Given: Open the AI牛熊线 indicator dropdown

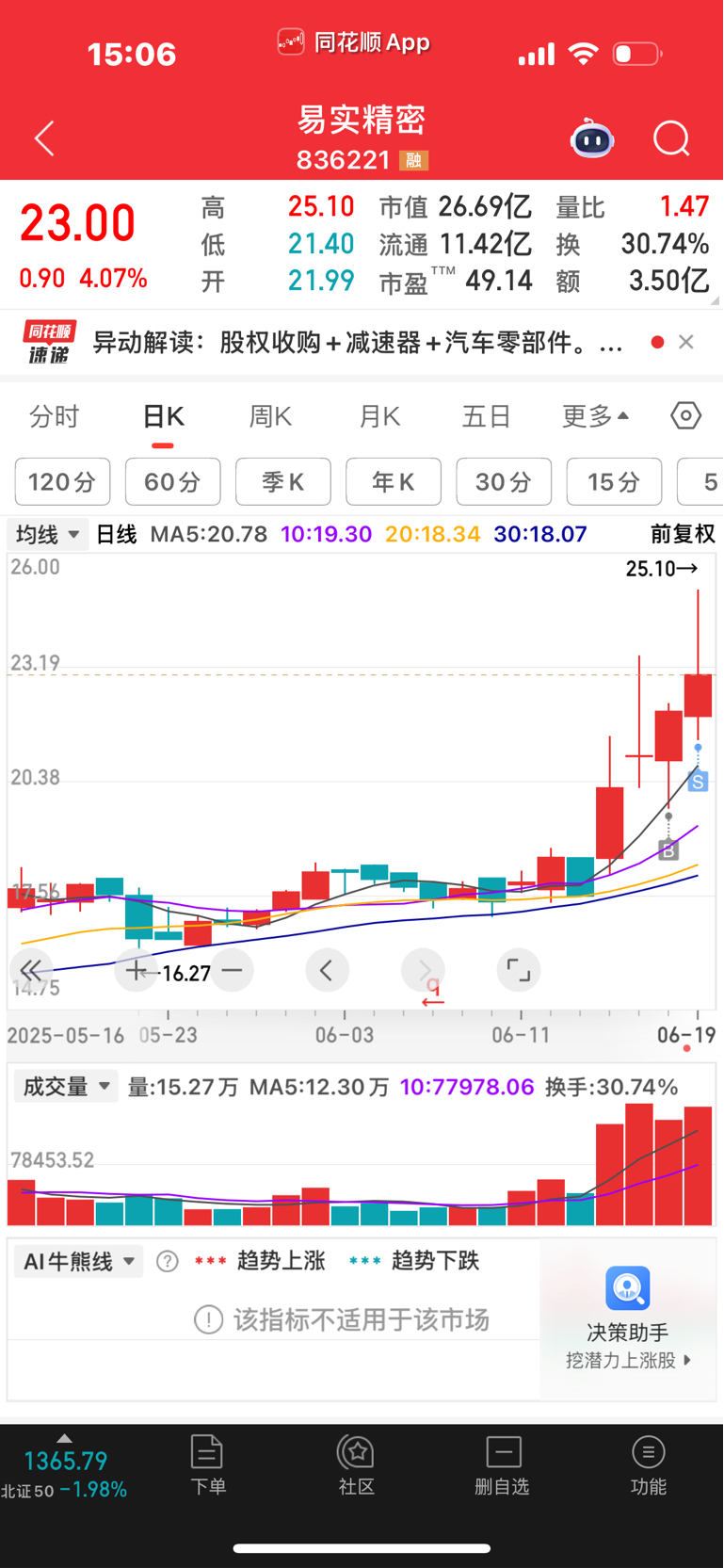Looking at the screenshot, I should pyautogui.click(x=79, y=1262).
